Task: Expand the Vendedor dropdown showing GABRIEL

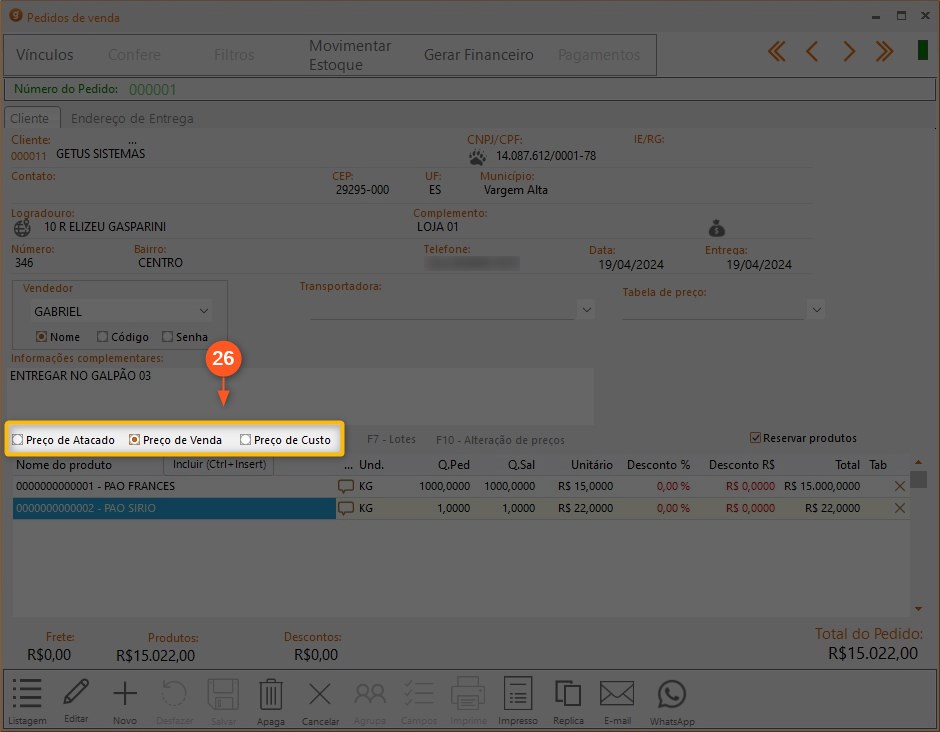Action: [x=205, y=311]
